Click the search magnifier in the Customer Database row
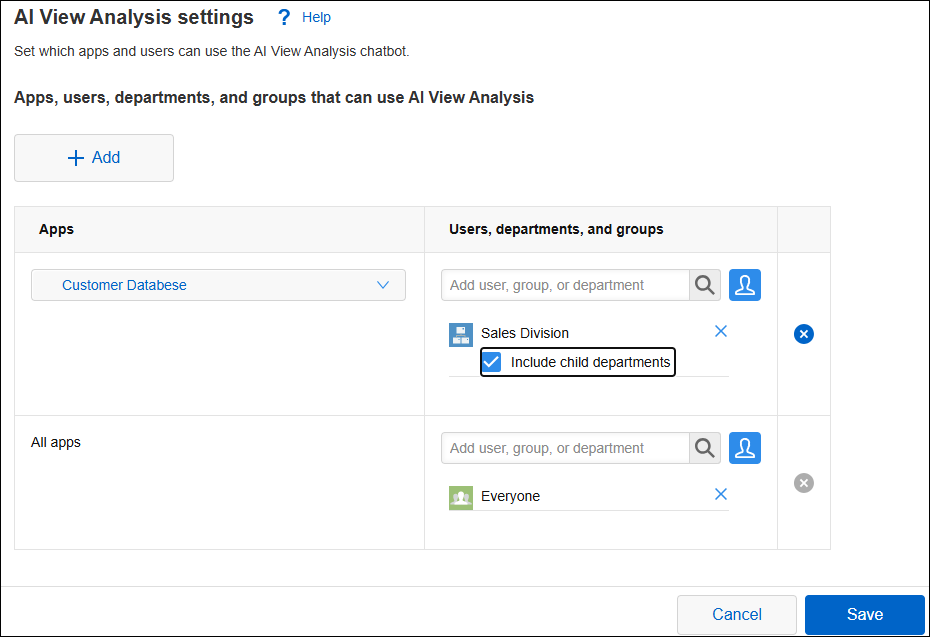 704,285
